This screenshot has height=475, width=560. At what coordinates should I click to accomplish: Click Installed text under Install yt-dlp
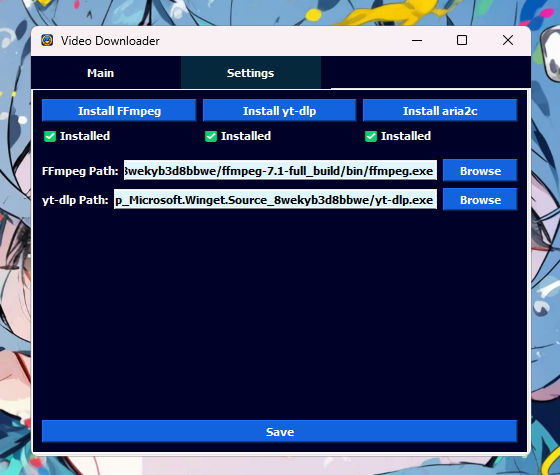pos(246,136)
